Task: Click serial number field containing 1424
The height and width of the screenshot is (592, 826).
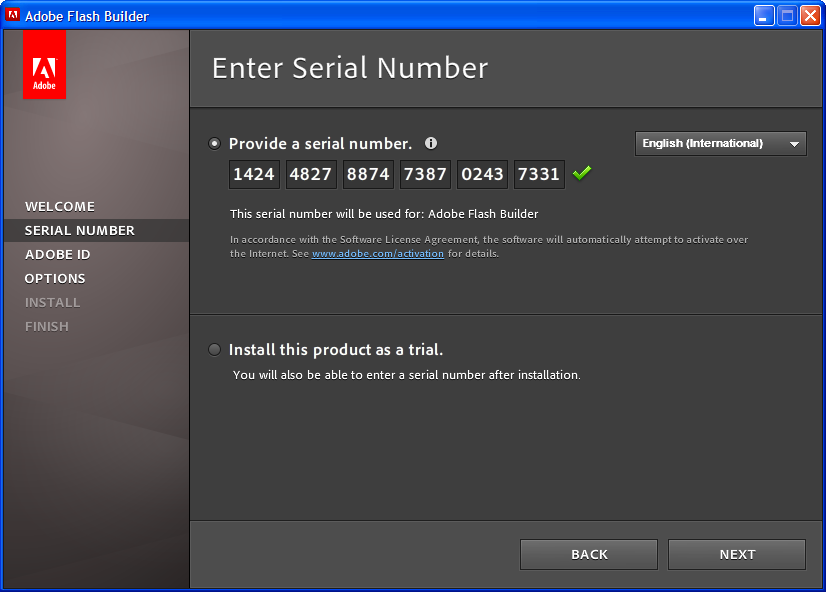Action: [254, 174]
